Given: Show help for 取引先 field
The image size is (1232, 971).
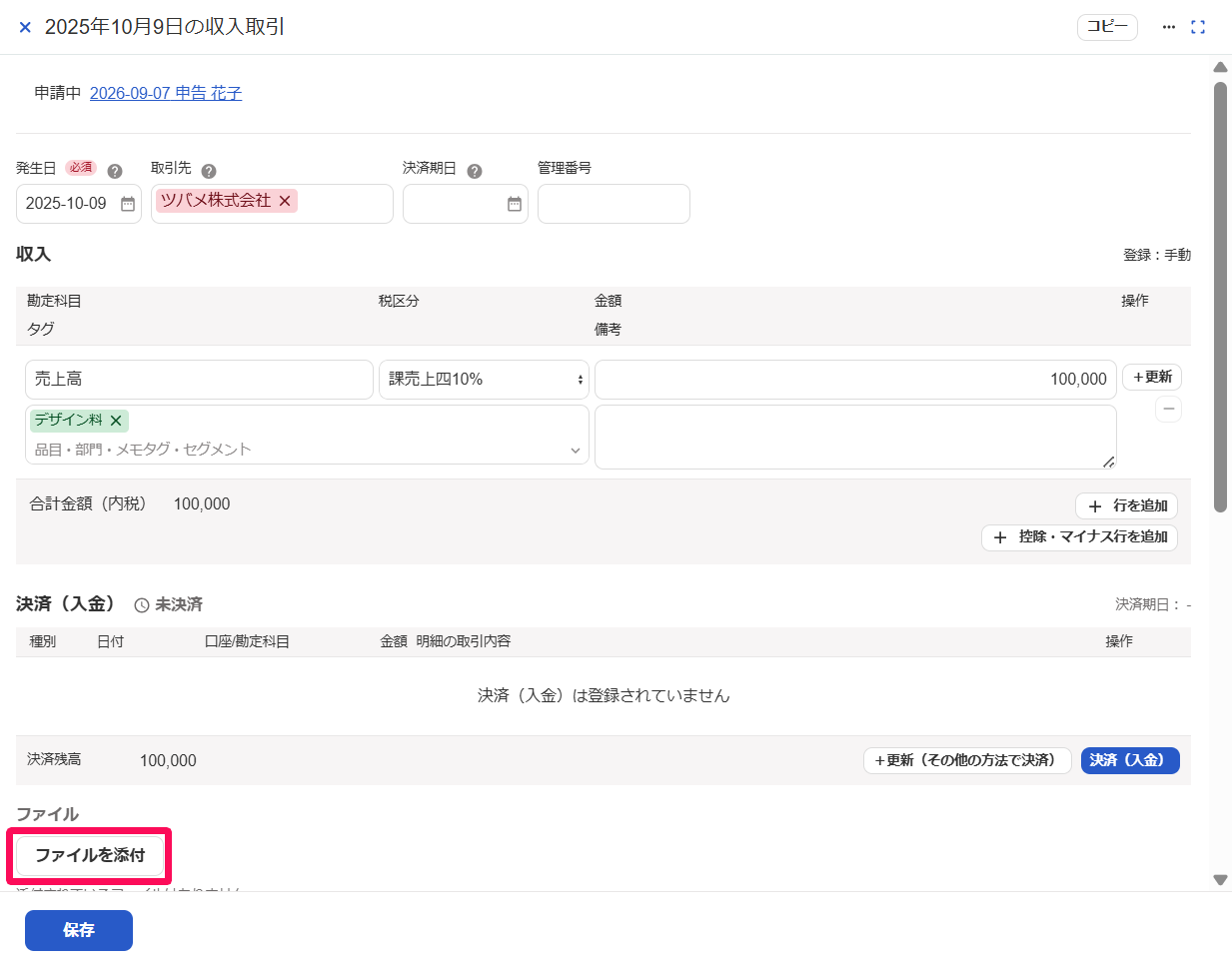Looking at the screenshot, I should coord(209,171).
